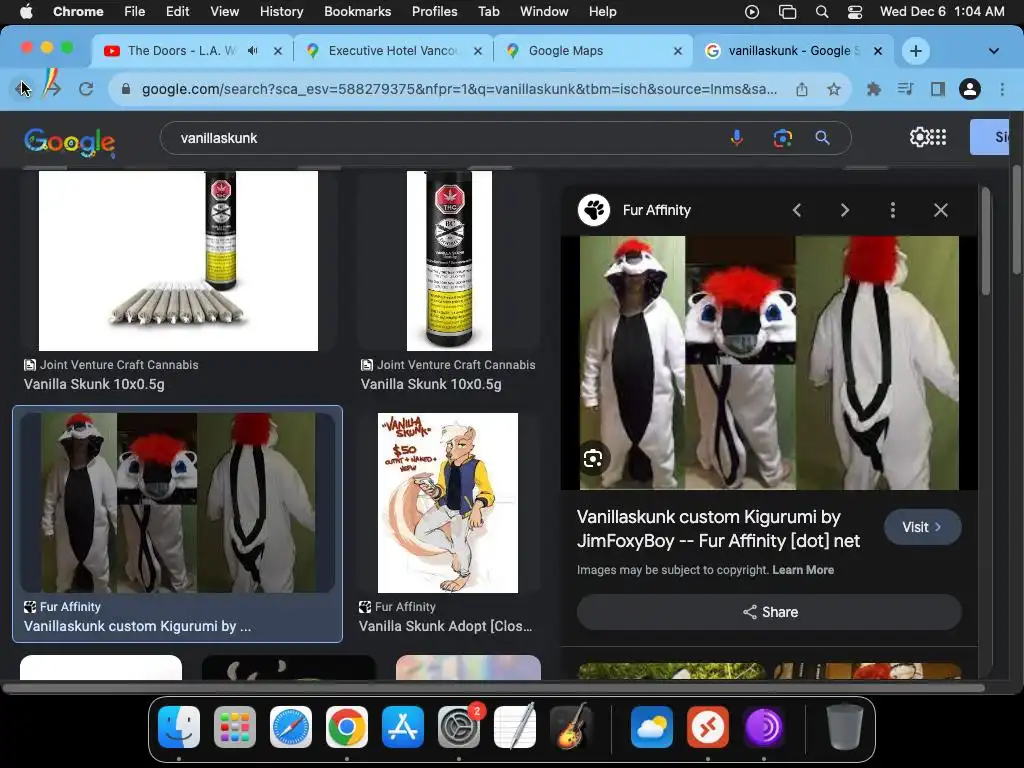Open the Apple menu
The width and height of the screenshot is (1024, 768).
click(x=26, y=12)
